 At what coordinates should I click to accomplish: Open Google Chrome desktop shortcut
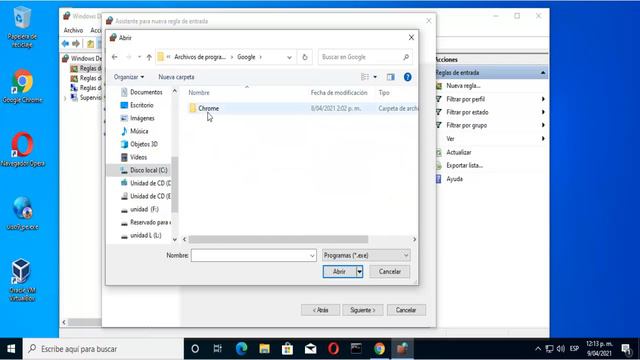pos(22,87)
